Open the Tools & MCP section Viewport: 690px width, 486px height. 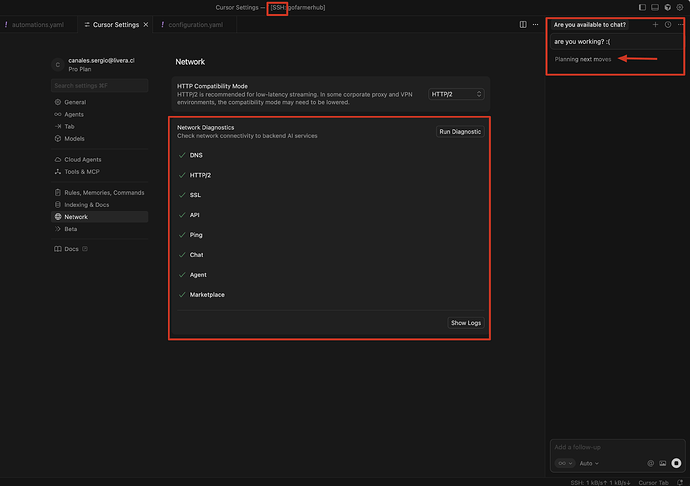point(99,172)
